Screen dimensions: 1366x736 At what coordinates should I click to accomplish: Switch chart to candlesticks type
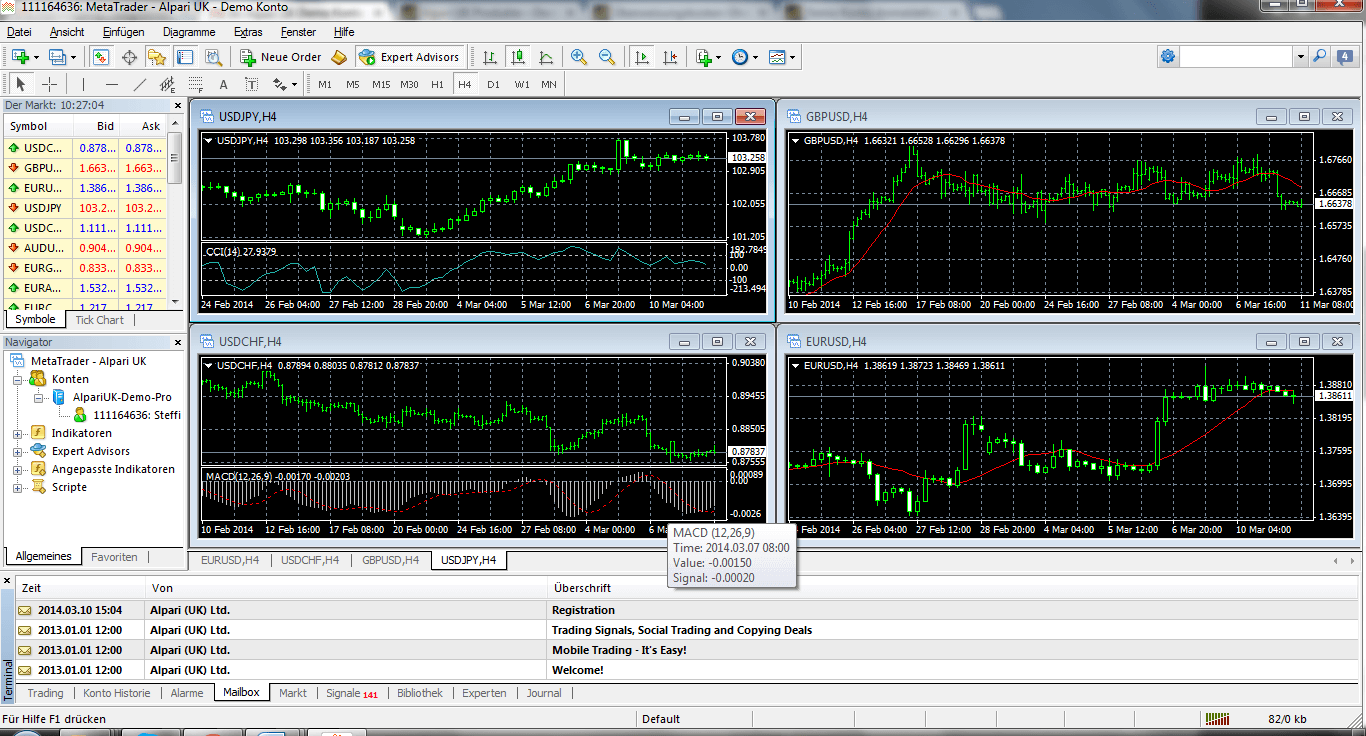point(517,57)
